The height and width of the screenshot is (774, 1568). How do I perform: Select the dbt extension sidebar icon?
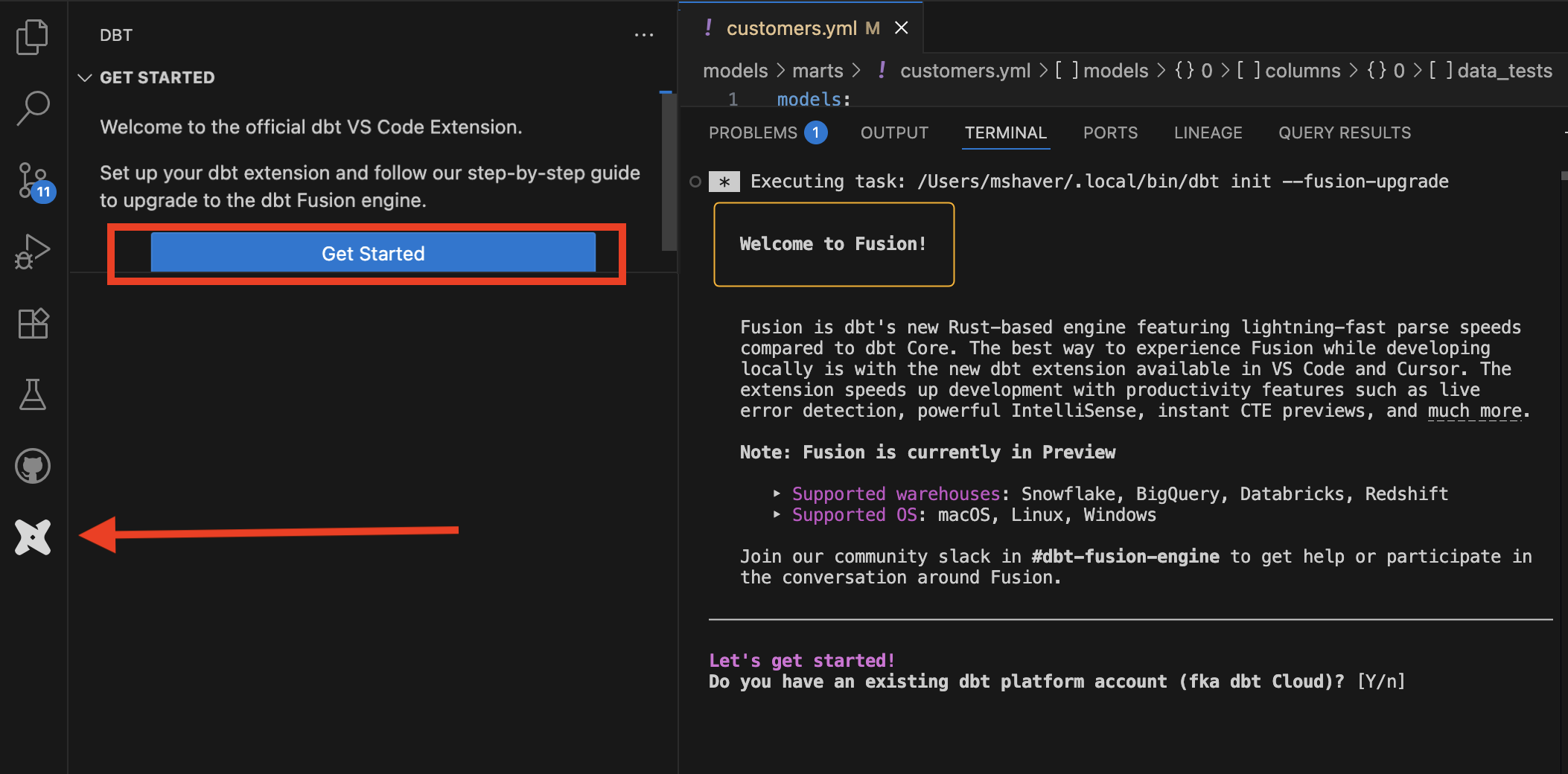coord(33,537)
